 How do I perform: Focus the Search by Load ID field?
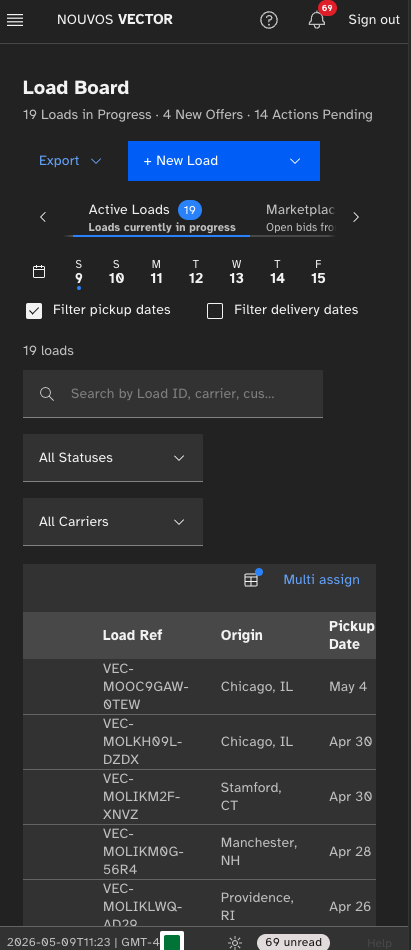(173, 394)
